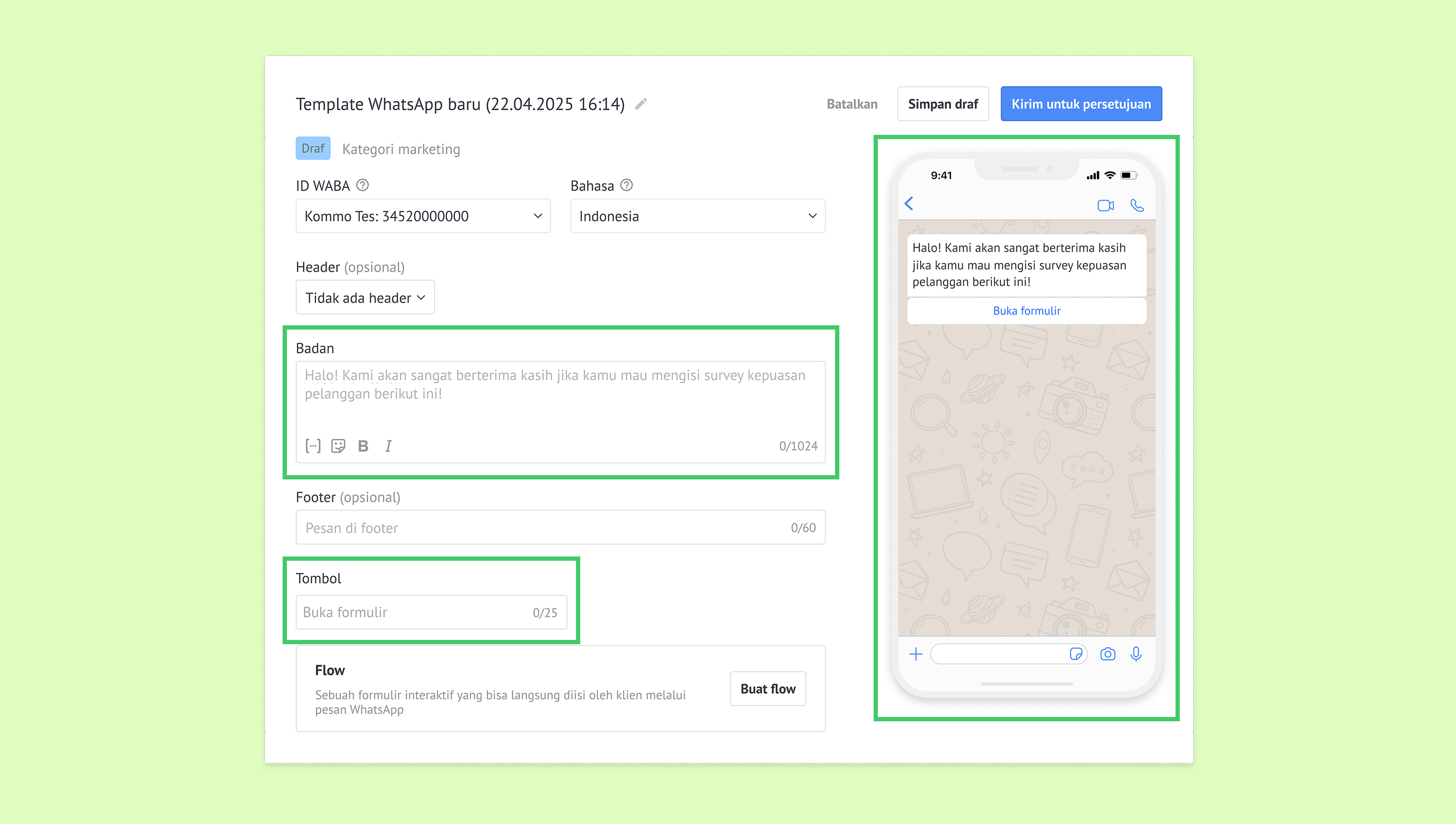
Task: Tap the phone call icon in preview
Action: (1137, 205)
